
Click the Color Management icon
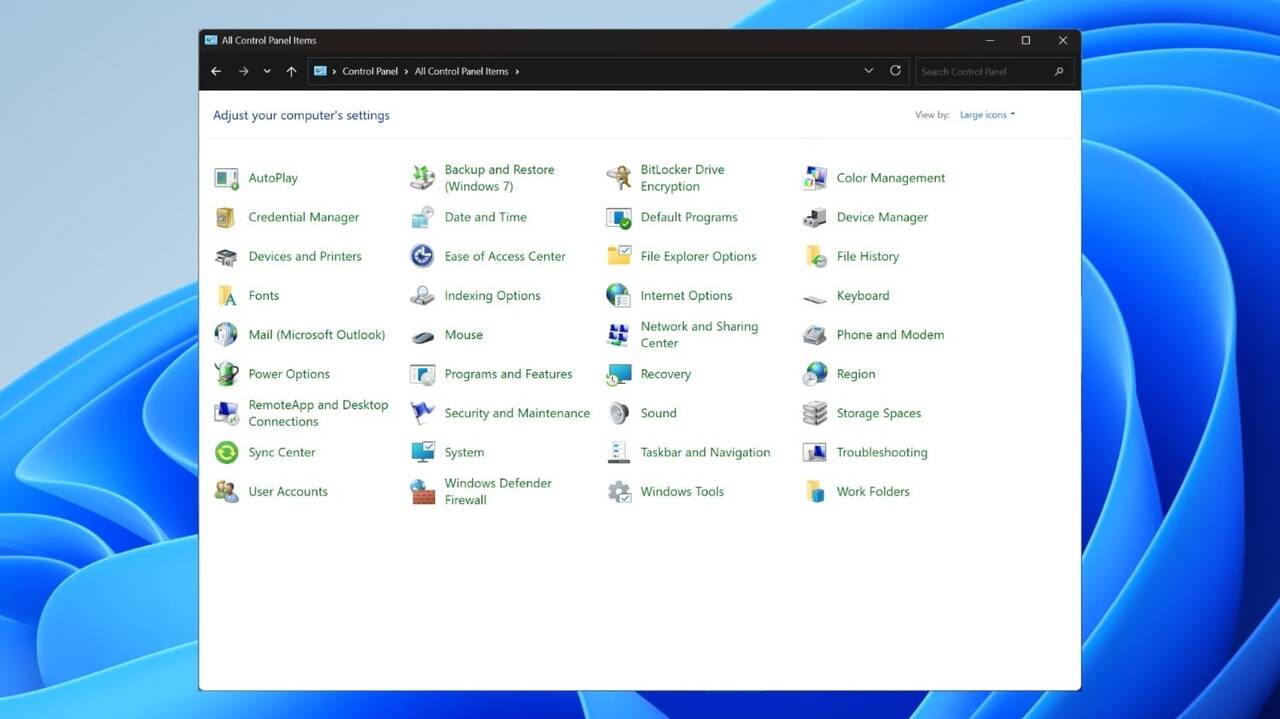pos(815,178)
